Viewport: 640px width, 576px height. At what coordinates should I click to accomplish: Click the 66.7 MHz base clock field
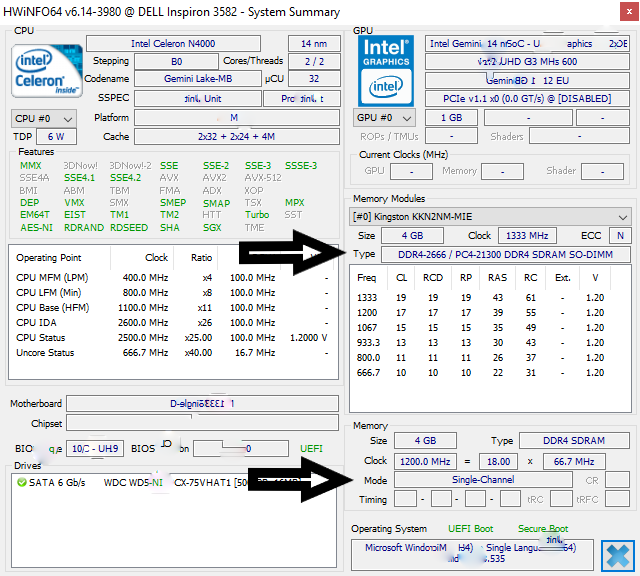point(574,462)
